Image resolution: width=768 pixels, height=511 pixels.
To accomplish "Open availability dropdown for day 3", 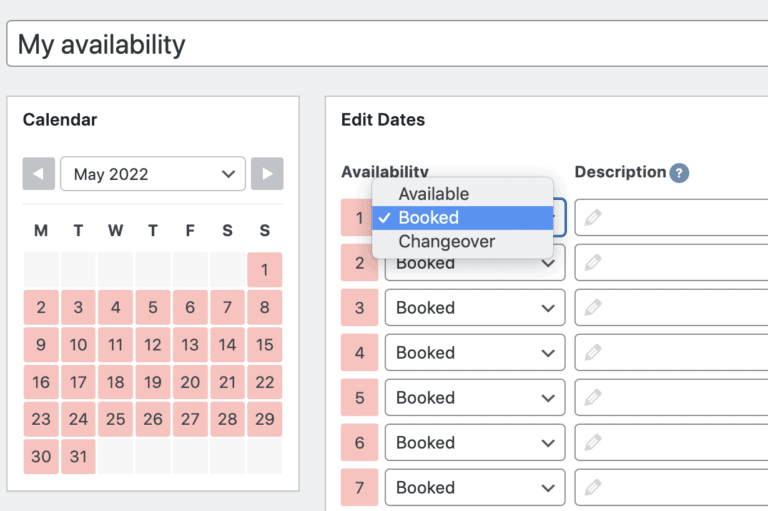I will pyautogui.click(x=475, y=308).
